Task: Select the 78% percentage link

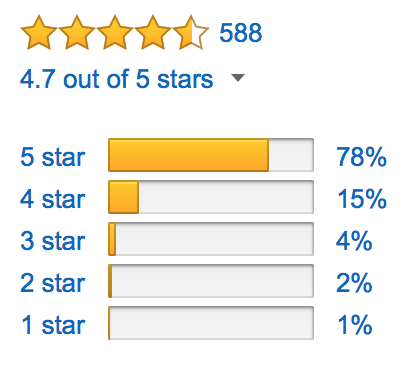Action: 361,157
